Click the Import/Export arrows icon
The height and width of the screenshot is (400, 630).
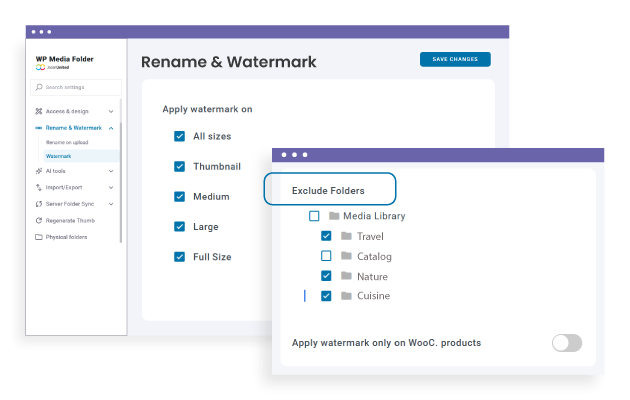pyautogui.click(x=39, y=187)
